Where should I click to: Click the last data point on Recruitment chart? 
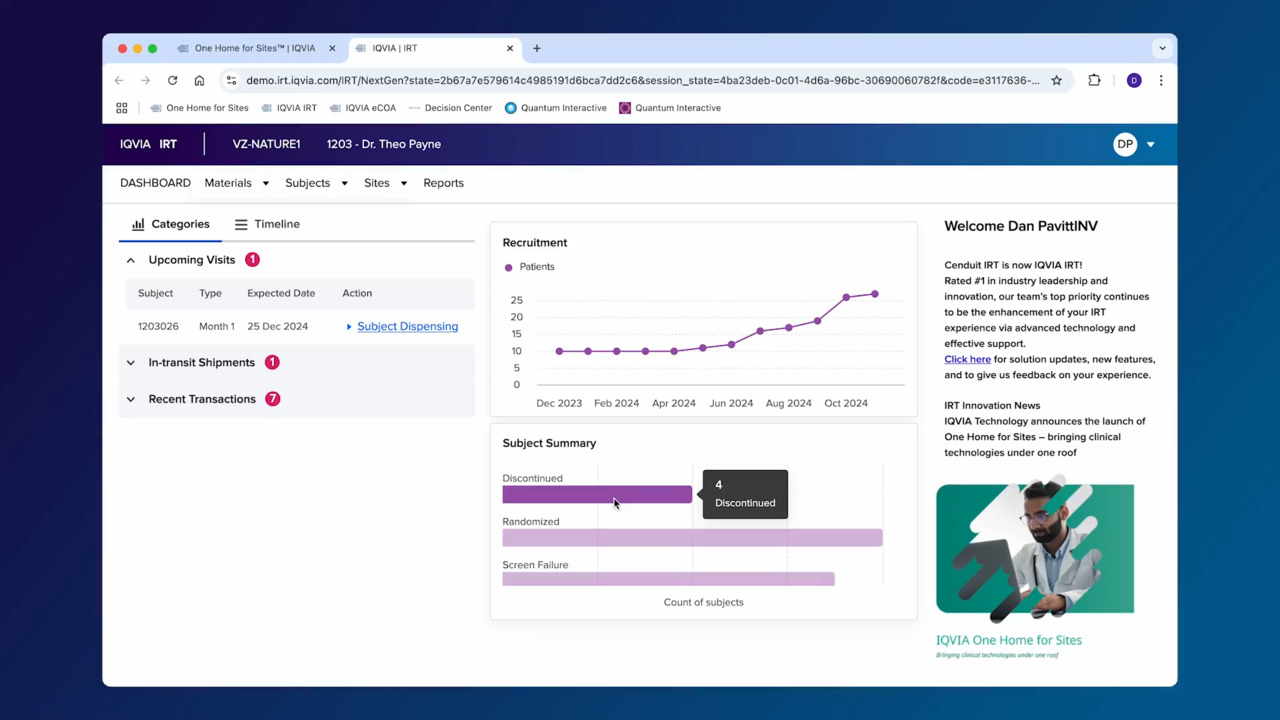pos(875,294)
